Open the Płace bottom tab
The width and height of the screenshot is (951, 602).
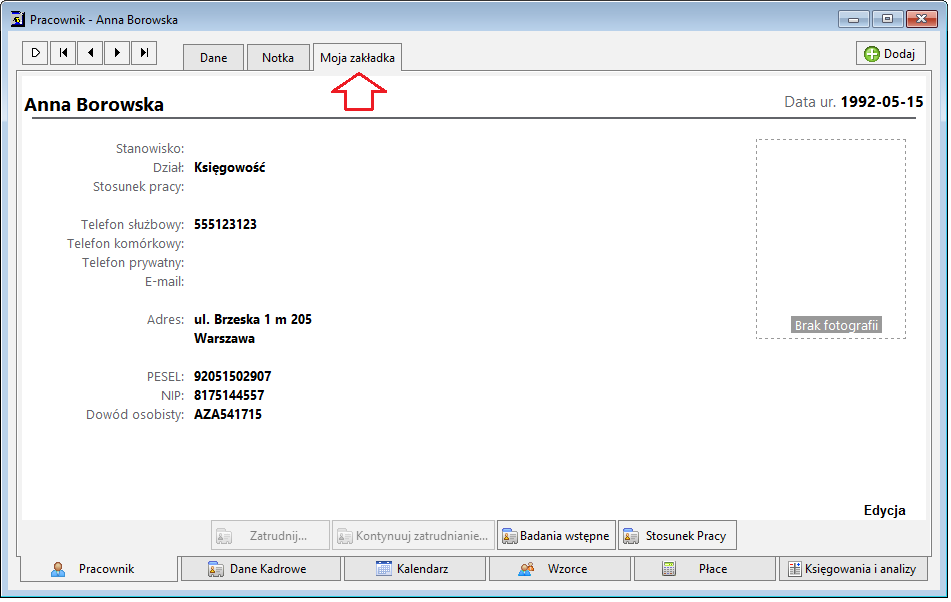705,569
